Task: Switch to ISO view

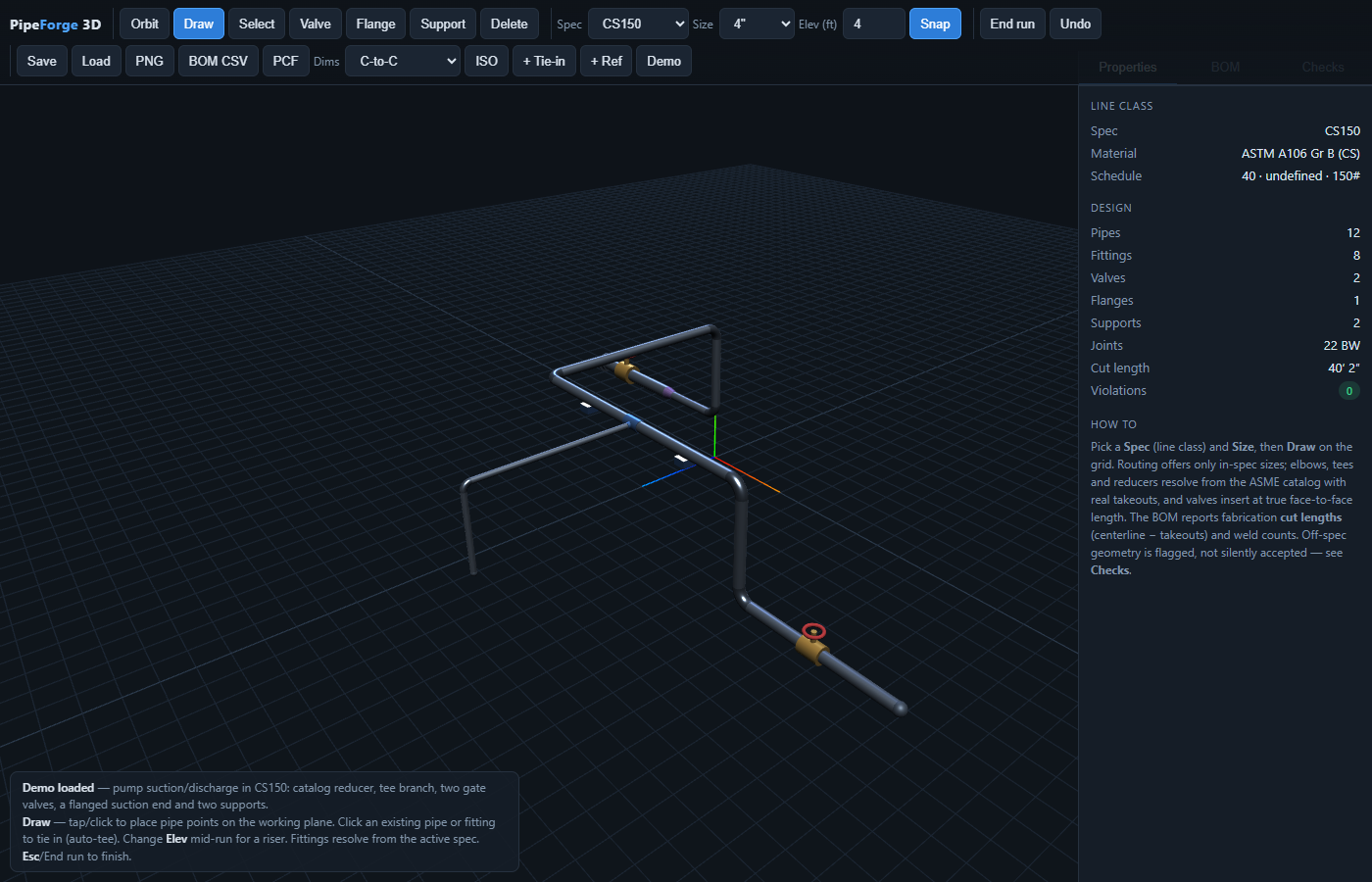Action: 486,61
